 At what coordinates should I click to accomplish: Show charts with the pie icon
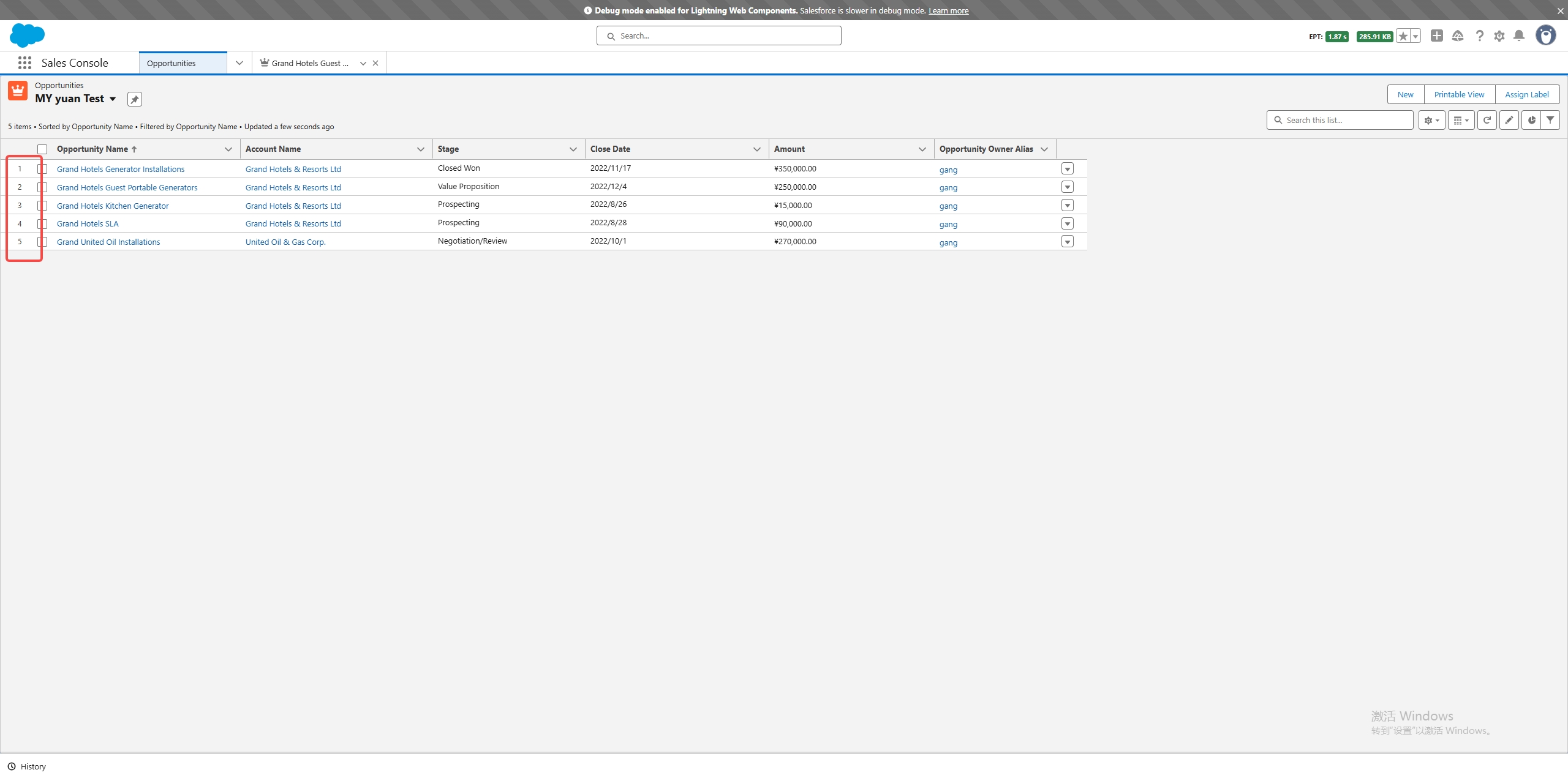1531,121
